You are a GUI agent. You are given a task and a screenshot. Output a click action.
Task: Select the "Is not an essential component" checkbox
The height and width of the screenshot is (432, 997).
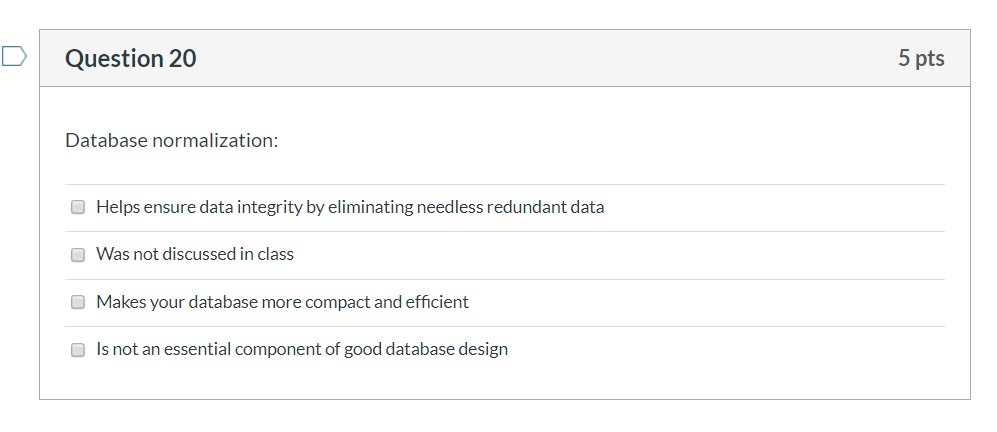coord(78,350)
